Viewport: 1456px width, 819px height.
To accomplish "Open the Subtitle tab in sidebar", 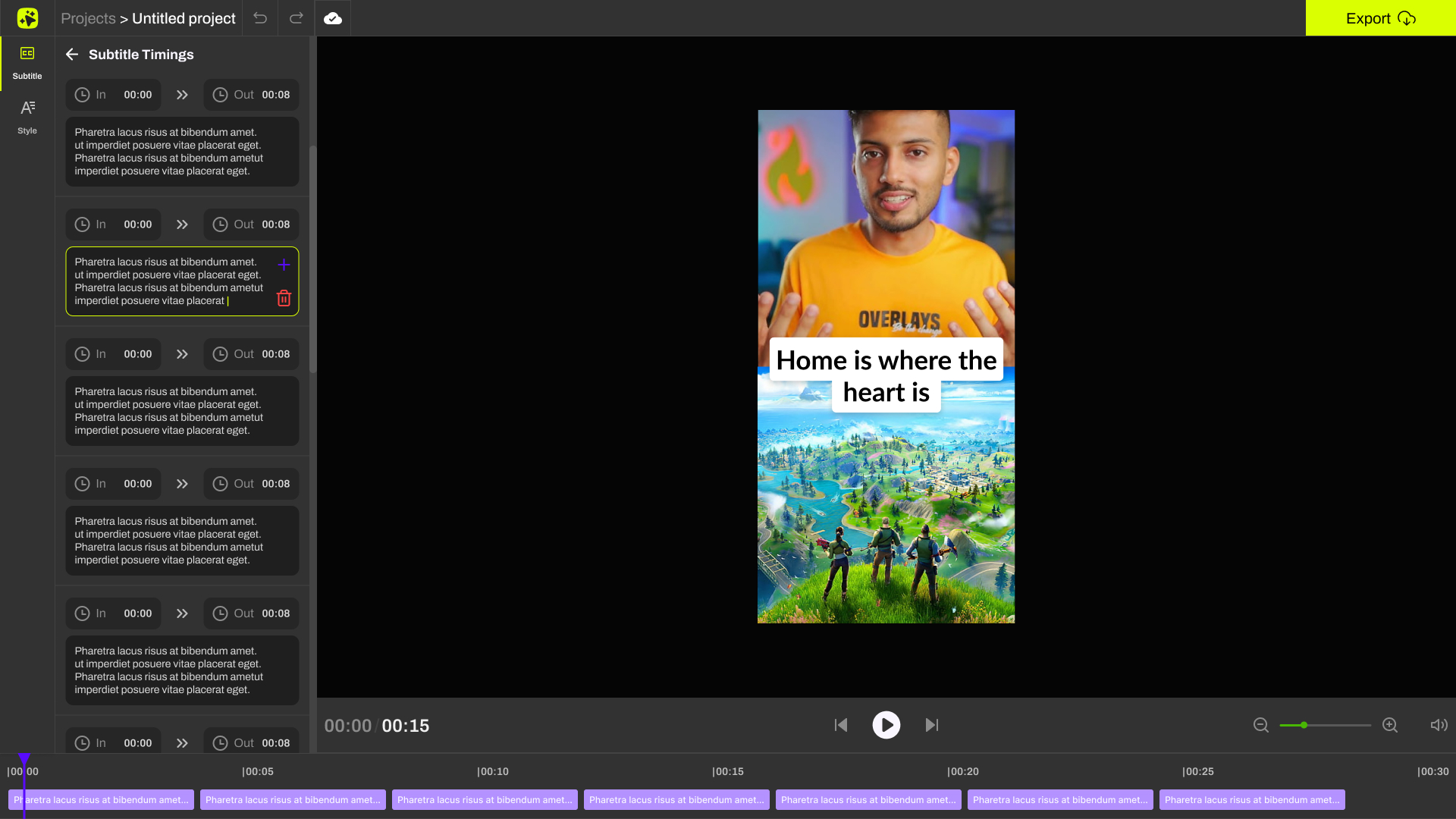I will (27, 63).
